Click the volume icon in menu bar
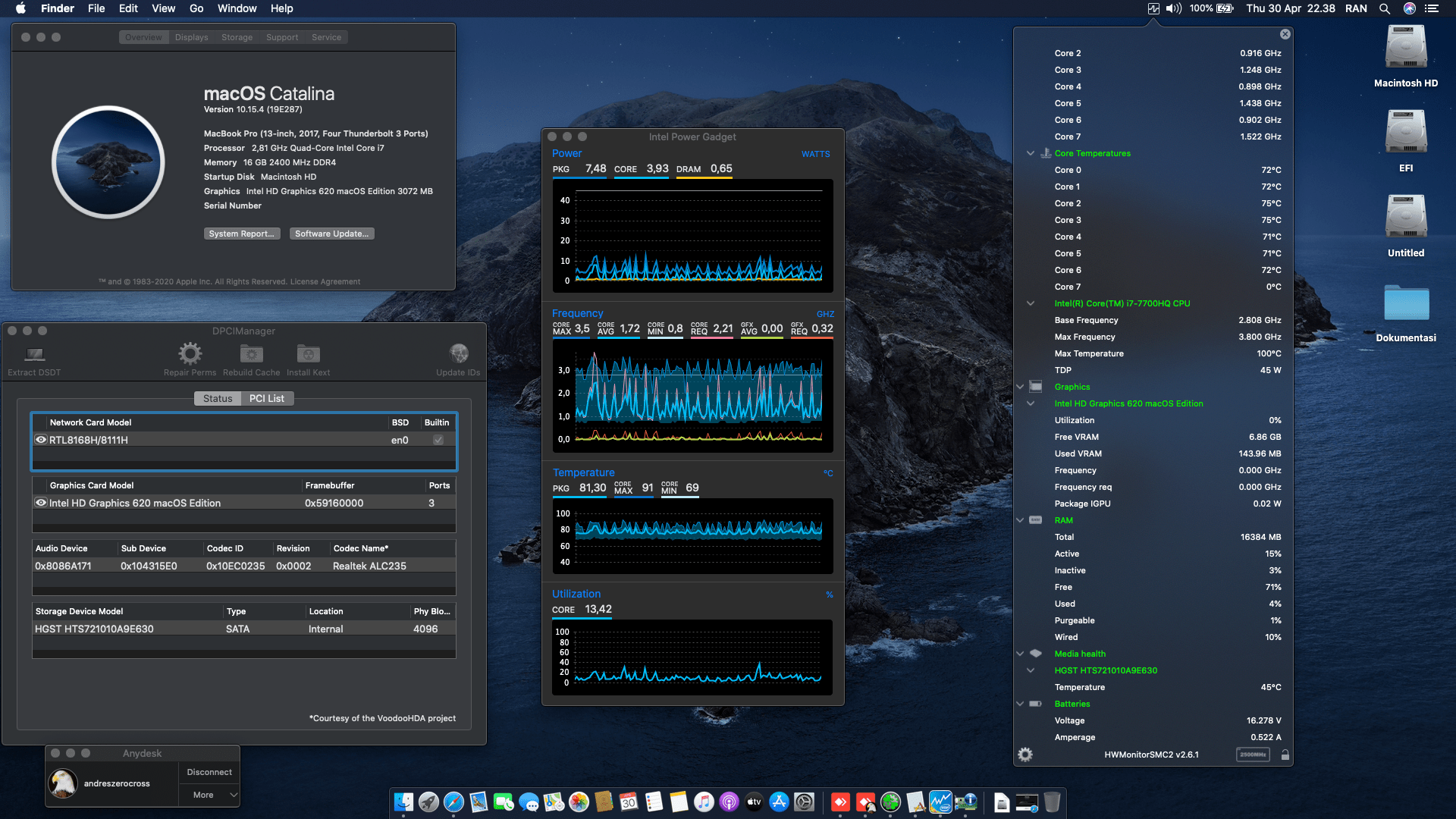 (1174, 8)
